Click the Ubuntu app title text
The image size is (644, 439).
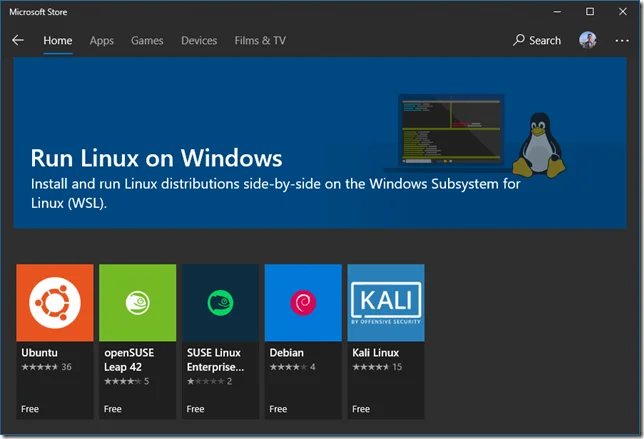[38, 353]
